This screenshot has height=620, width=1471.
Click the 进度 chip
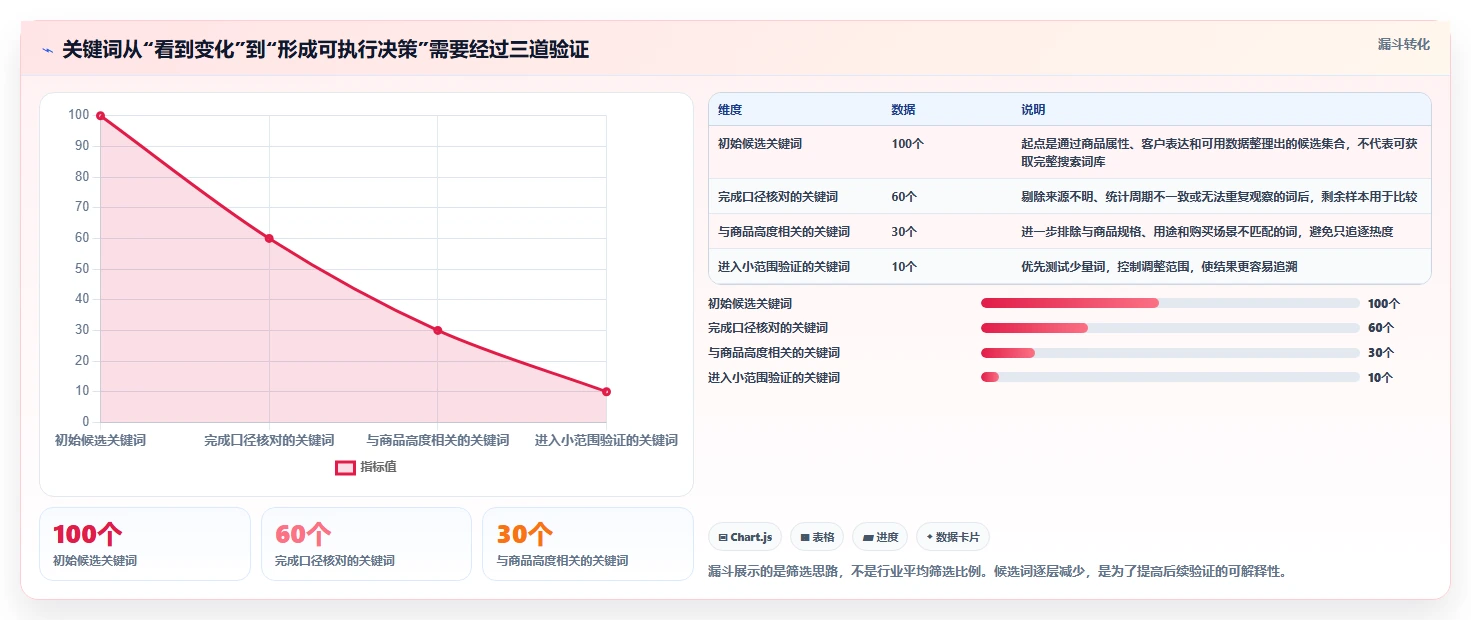880,537
